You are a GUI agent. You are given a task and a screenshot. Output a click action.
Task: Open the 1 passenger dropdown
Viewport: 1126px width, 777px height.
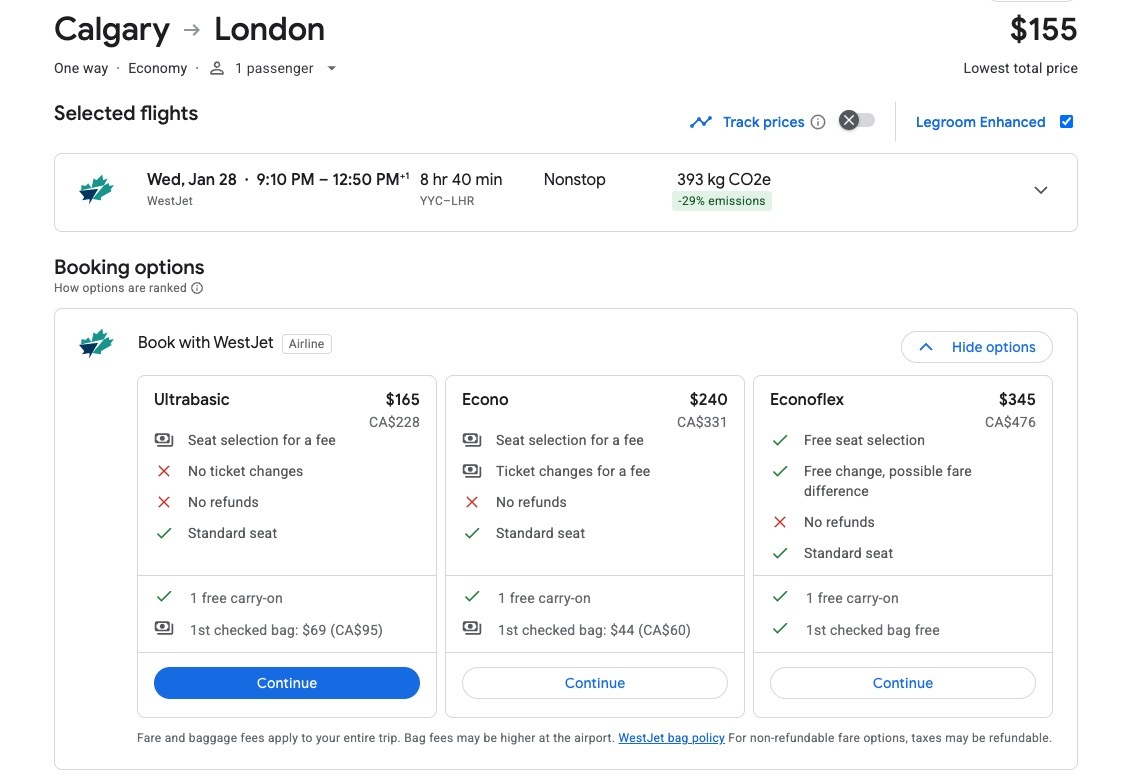click(331, 68)
